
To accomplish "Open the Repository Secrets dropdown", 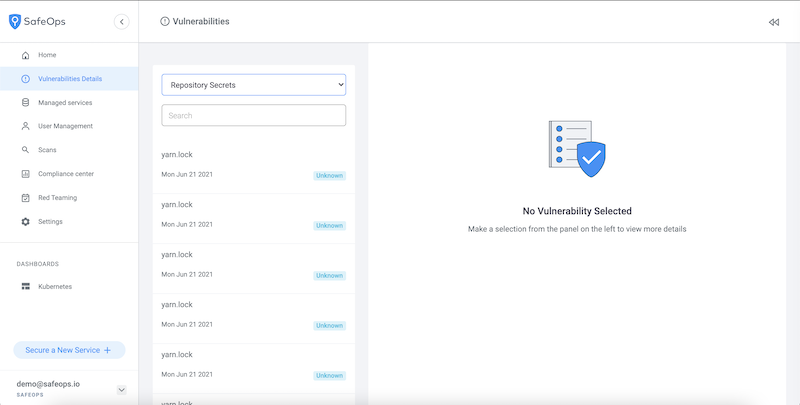I will click(254, 85).
